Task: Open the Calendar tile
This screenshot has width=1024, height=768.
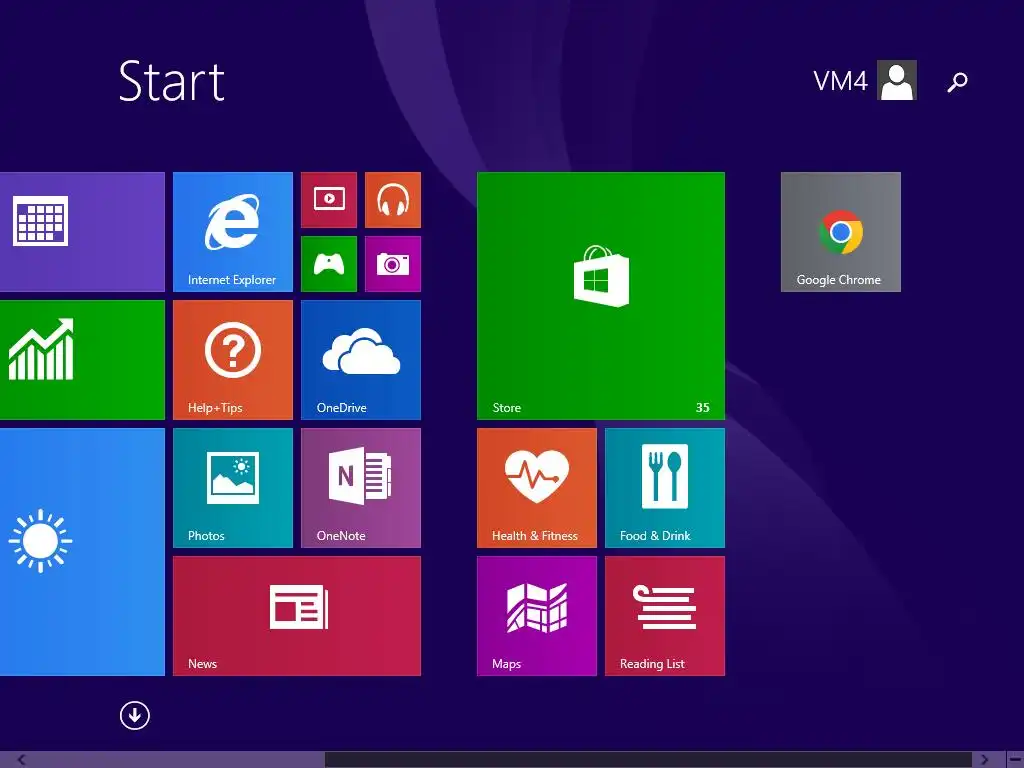Action: click(82, 232)
